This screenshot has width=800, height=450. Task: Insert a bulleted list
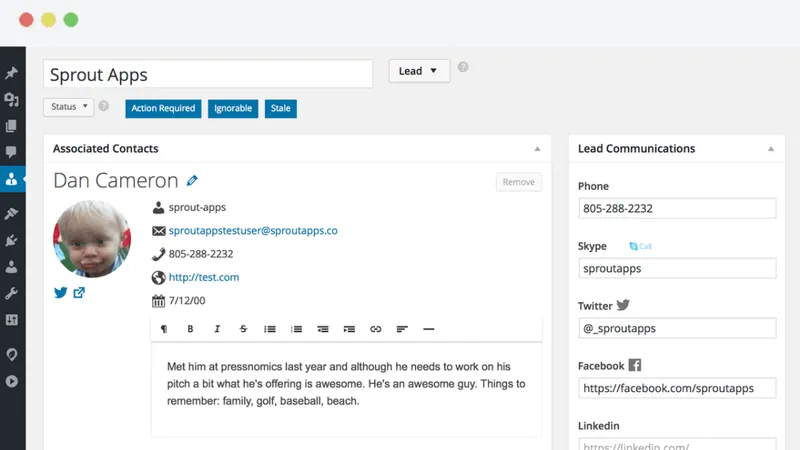click(x=270, y=329)
